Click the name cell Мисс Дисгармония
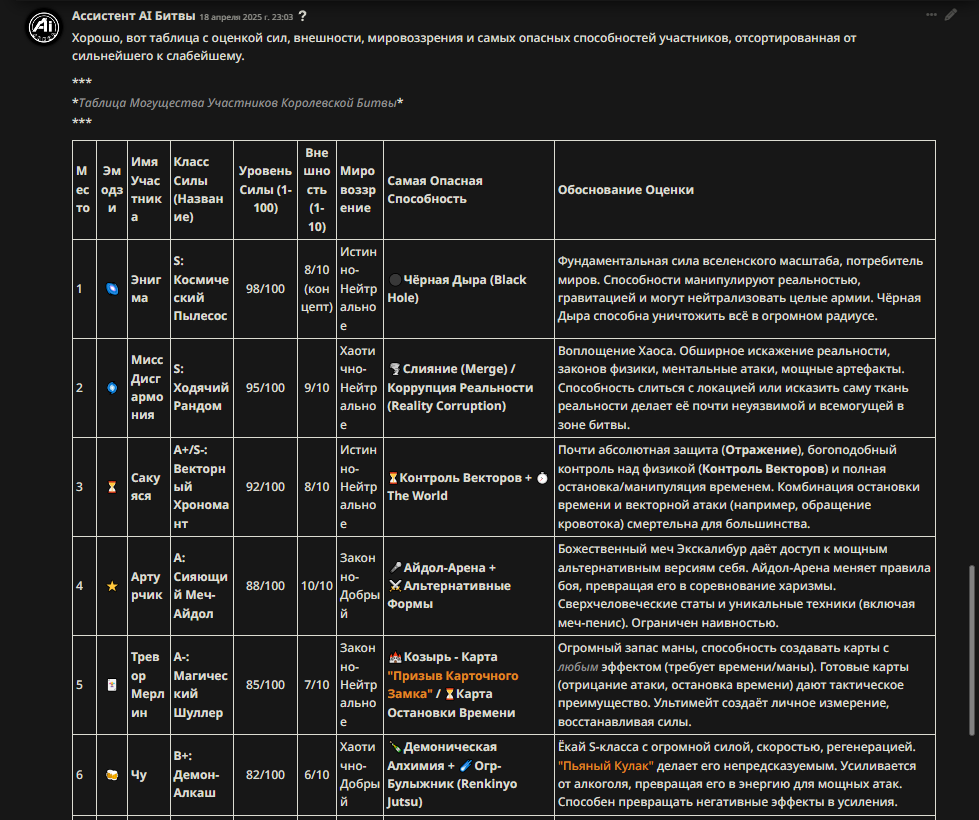Viewport: 979px width, 820px height. 149,387
